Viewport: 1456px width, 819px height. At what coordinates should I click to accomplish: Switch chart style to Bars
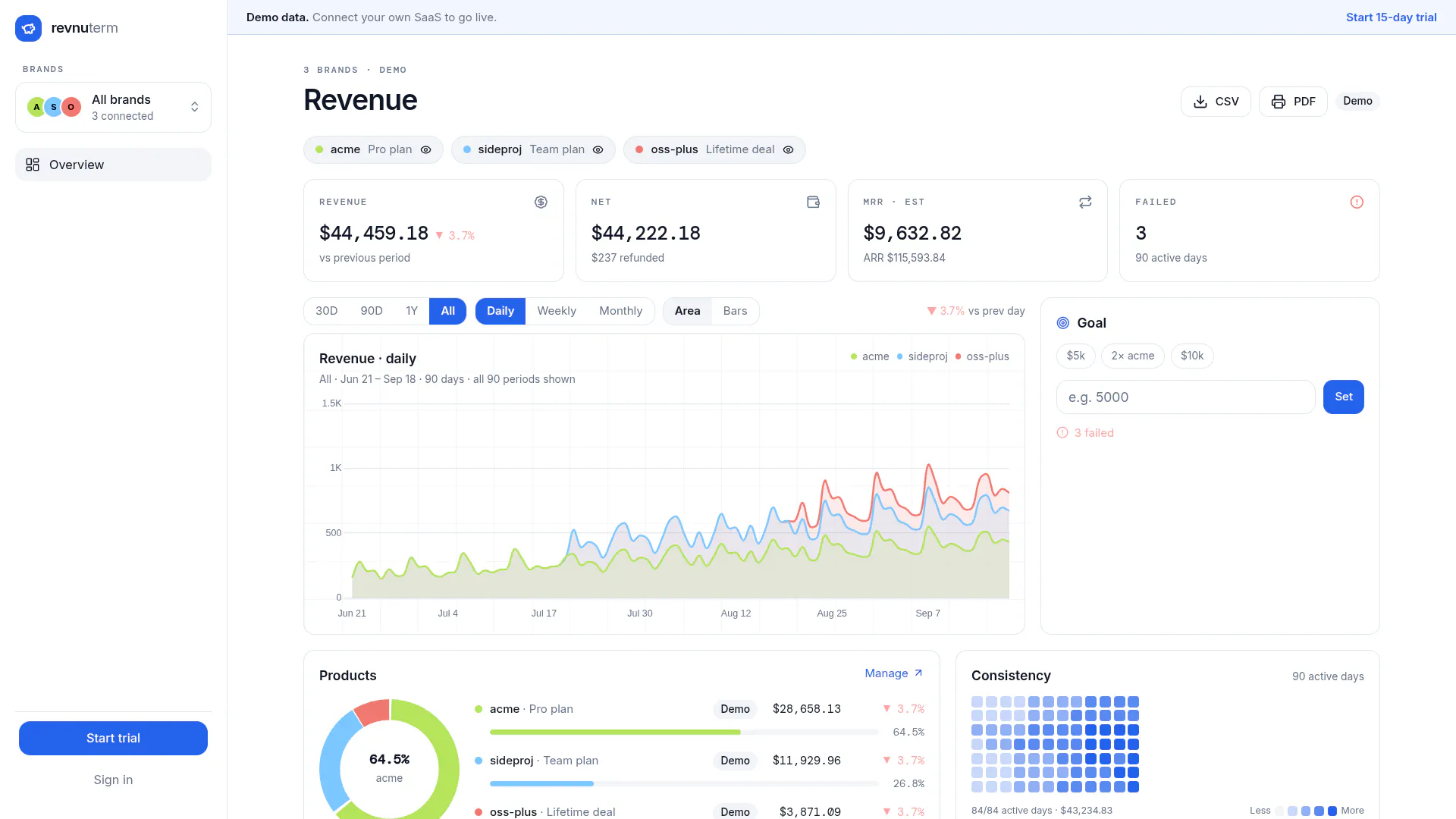tap(735, 311)
